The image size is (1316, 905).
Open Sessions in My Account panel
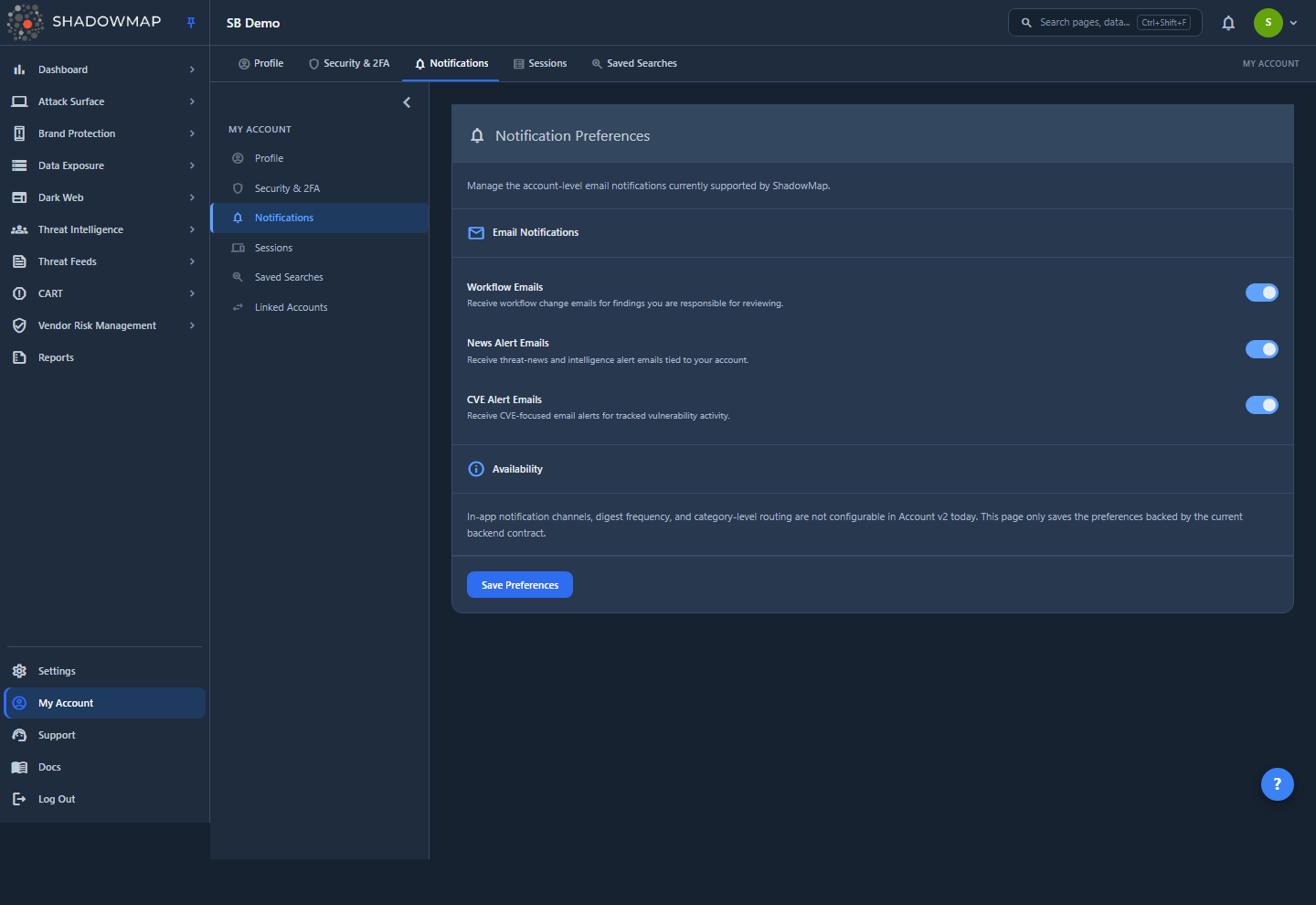(x=319, y=248)
